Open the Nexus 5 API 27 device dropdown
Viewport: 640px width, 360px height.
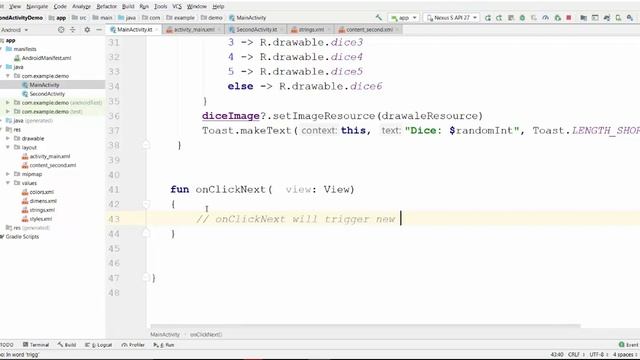tap(451, 18)
